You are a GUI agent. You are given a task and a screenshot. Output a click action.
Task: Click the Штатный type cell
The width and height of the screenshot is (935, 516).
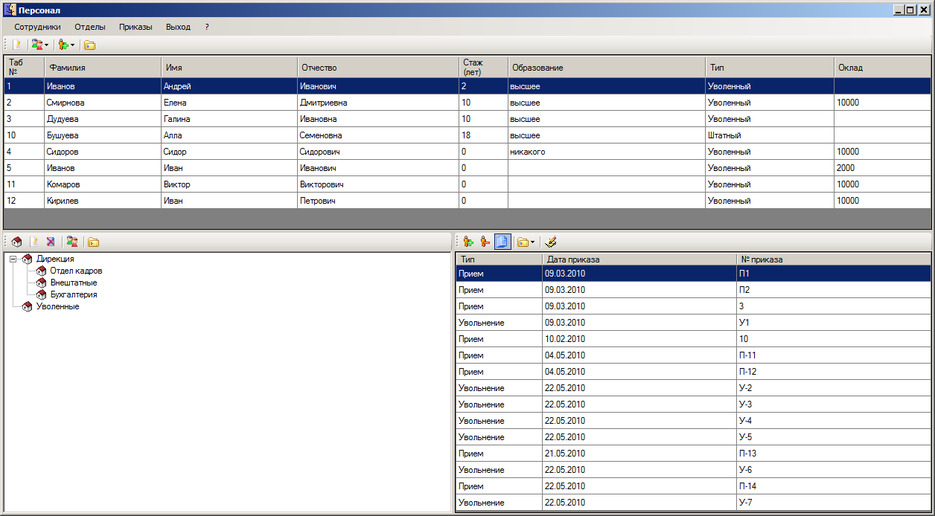pyautogui.click(x=770, y=135)
